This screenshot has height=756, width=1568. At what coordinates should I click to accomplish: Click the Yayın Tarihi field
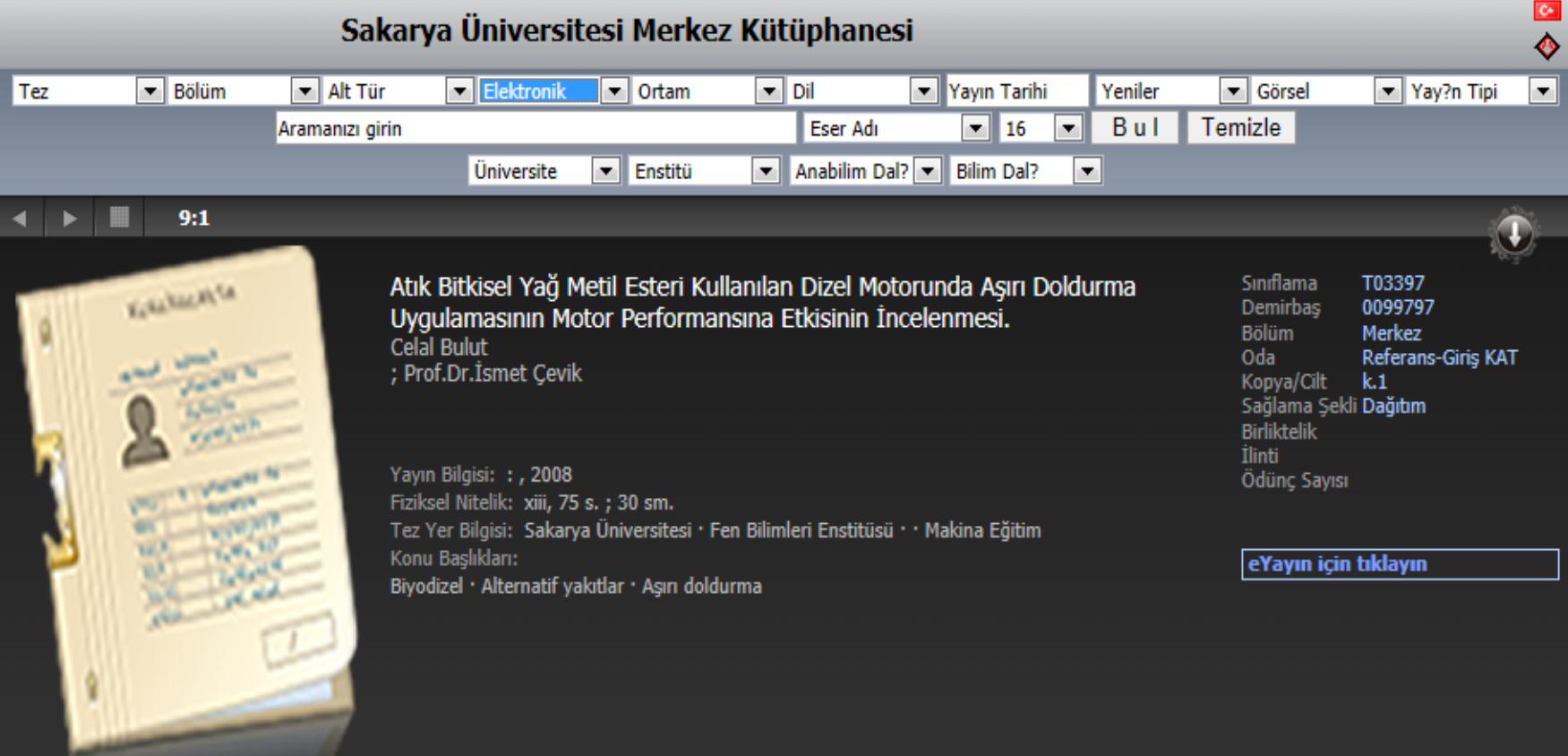pyautogui.click(x=1016, y=90)
